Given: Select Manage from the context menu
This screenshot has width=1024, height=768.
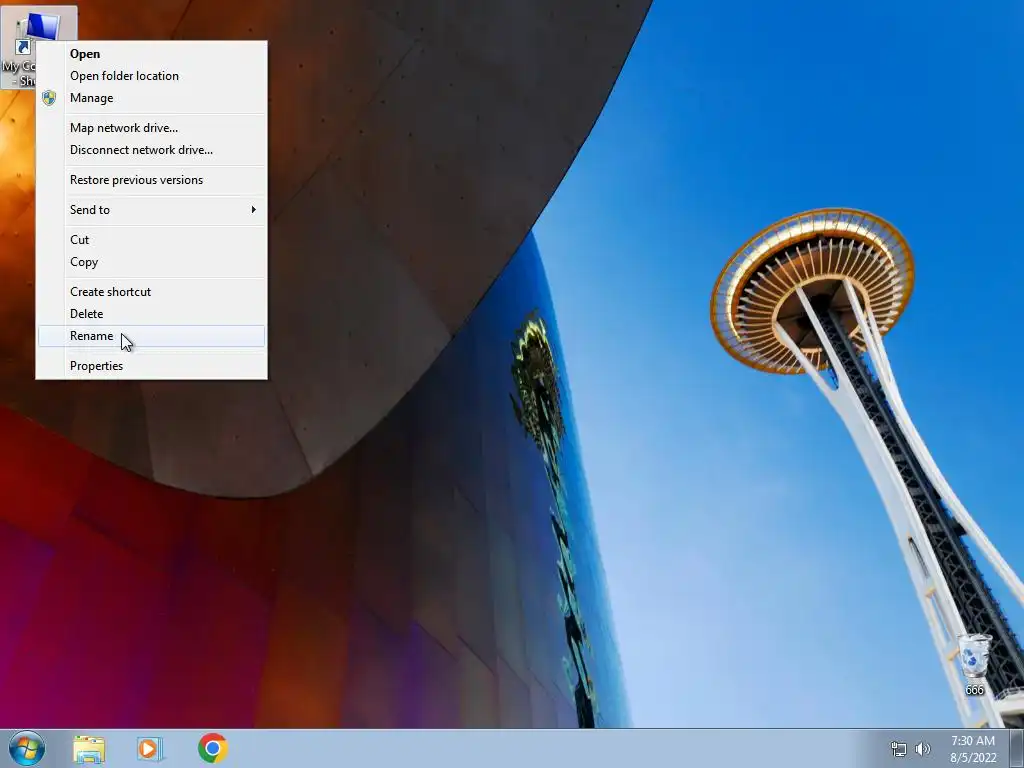Looking at the screenshot, I should [x=152, y=98].
